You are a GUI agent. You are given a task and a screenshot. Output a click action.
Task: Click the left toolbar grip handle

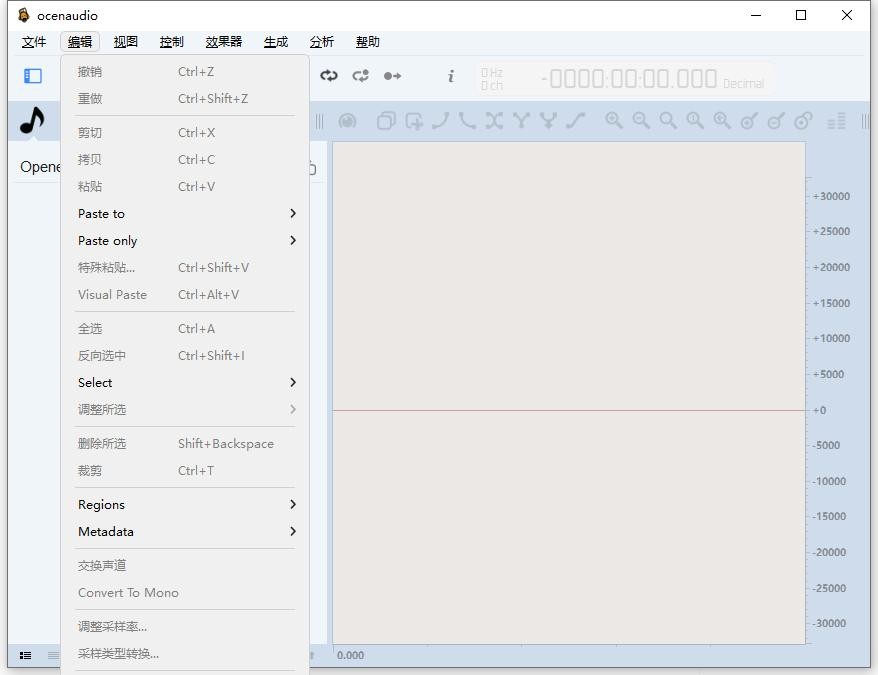(x=319, y=121)
